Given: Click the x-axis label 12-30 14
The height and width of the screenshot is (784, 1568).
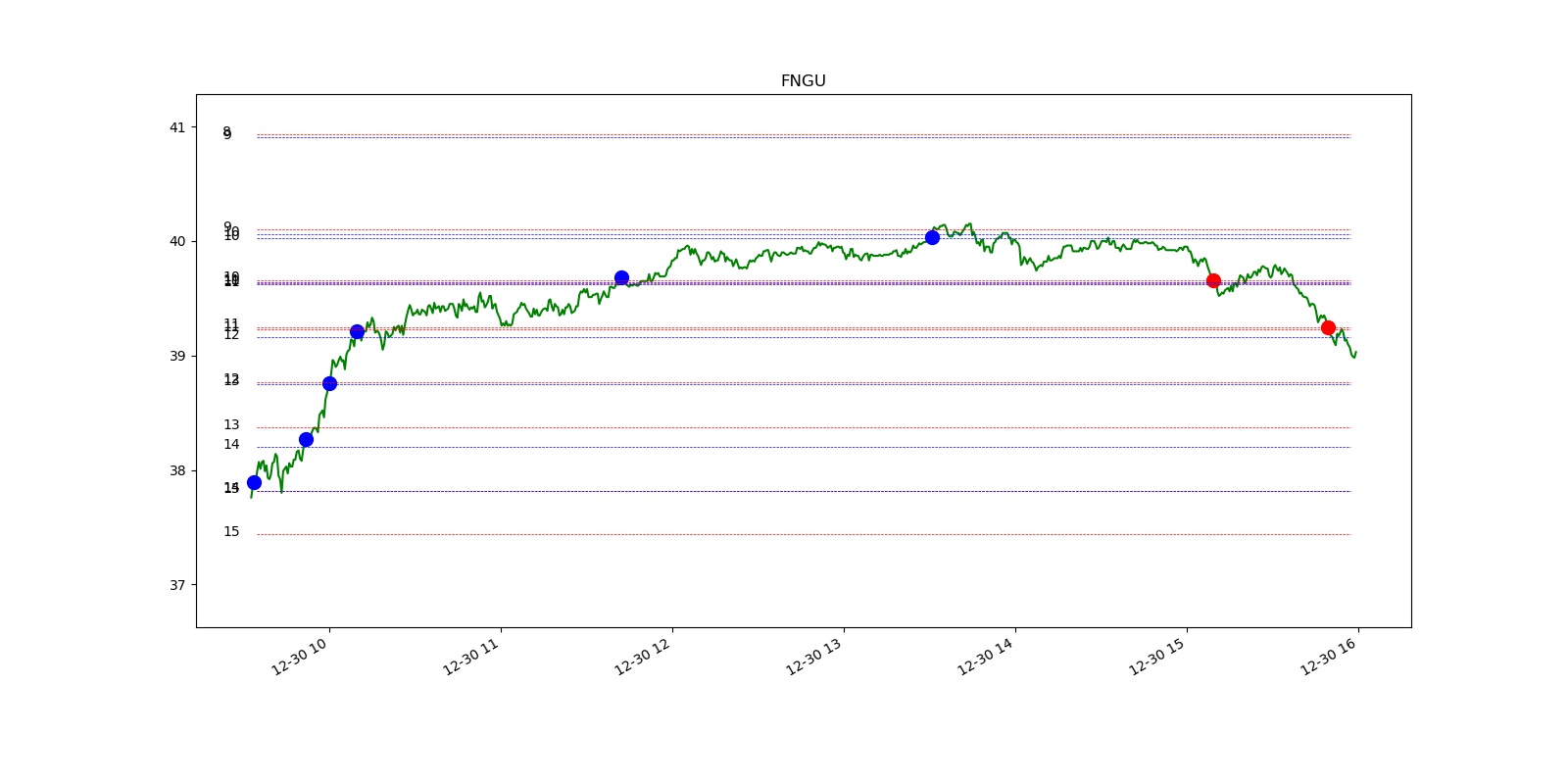Looking at the screenshot, I should coord(986,657).
